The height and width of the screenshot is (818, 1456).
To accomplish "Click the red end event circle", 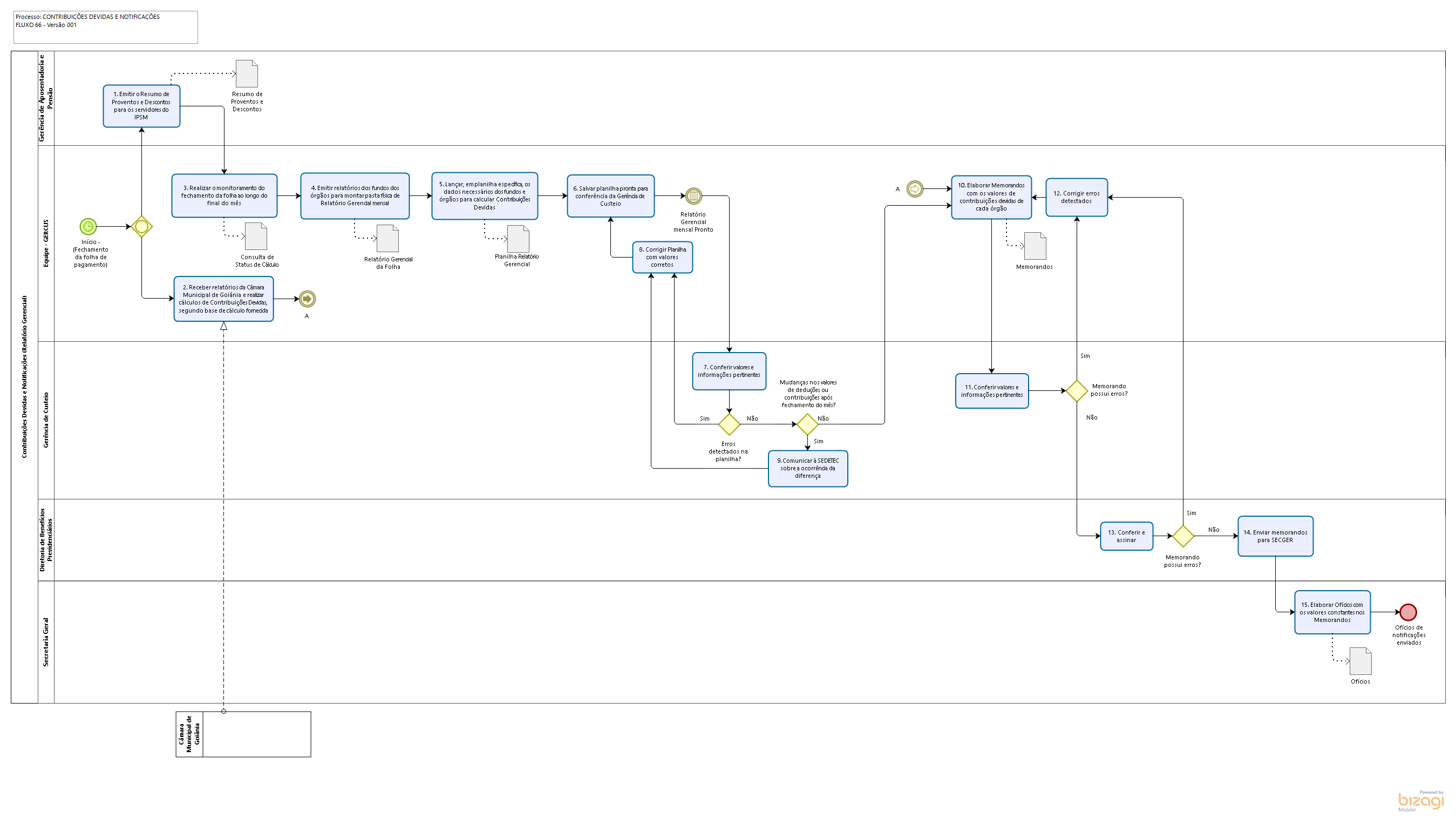I will pos(1408,612).
